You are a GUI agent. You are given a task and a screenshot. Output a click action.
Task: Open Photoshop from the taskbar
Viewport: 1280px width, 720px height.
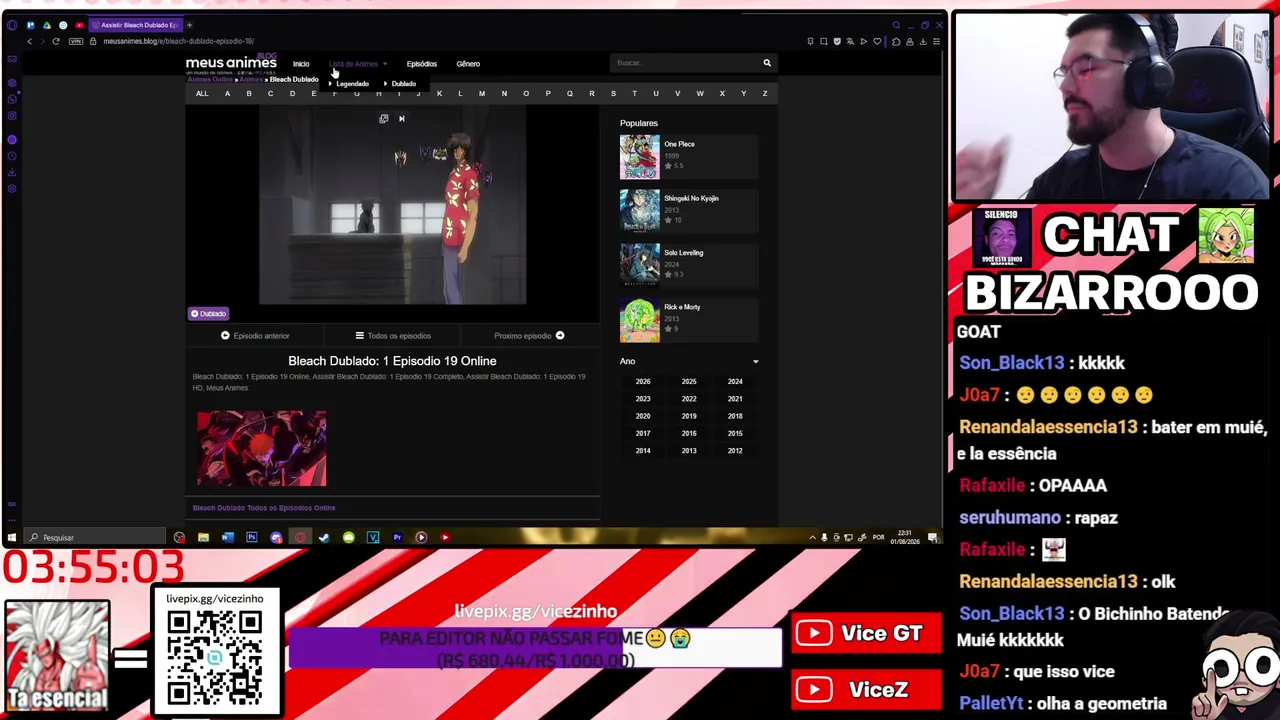click(x=251, y=537)
